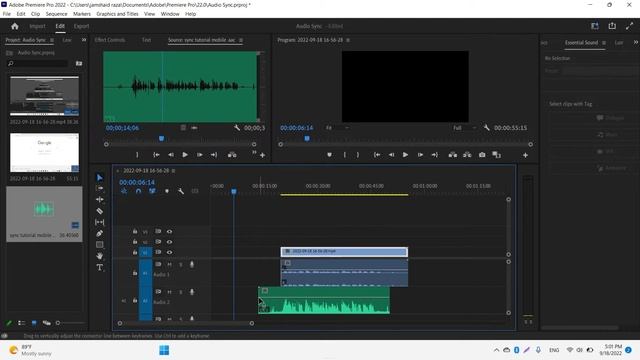Switch Project panel to icon view
Image resolution: width=640 pixels, height=360 pixels.
(x=34, y=323)
